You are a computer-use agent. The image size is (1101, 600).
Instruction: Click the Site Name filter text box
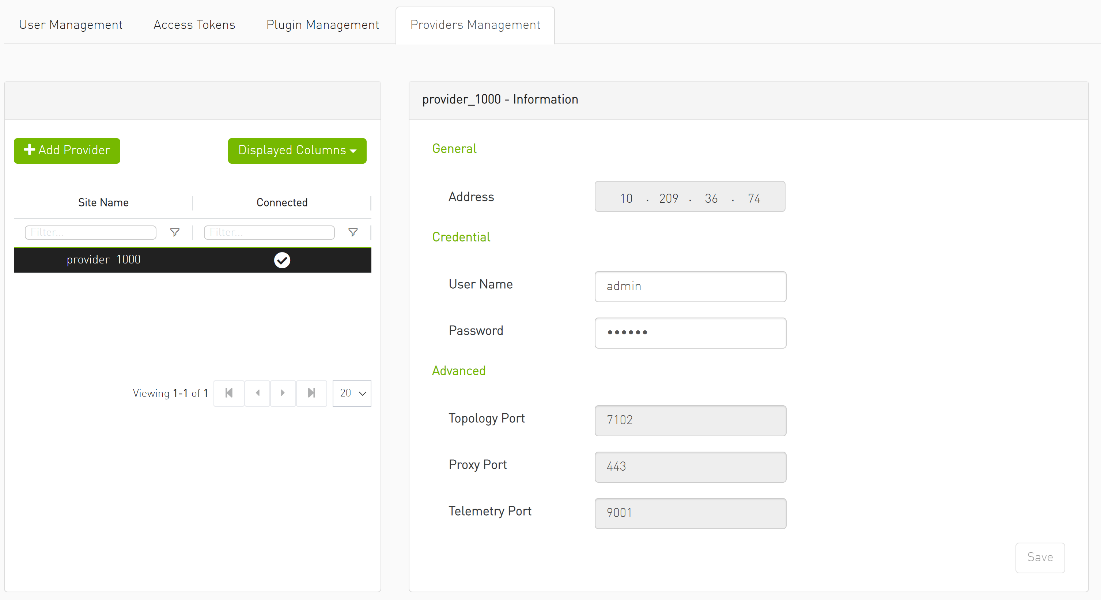tap(89, 231)
